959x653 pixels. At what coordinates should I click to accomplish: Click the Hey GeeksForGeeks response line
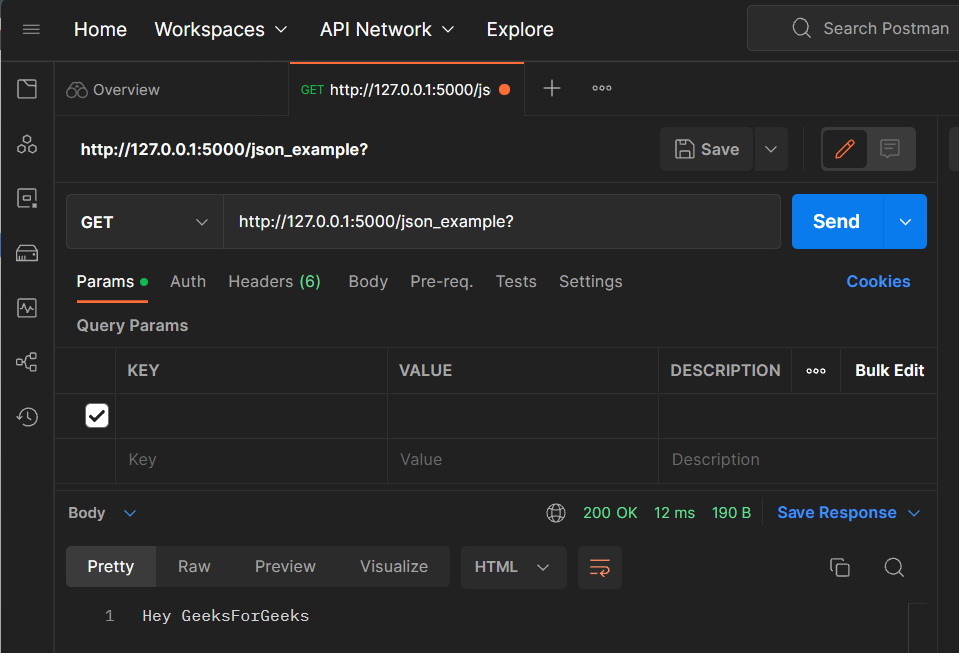point(226,616)
